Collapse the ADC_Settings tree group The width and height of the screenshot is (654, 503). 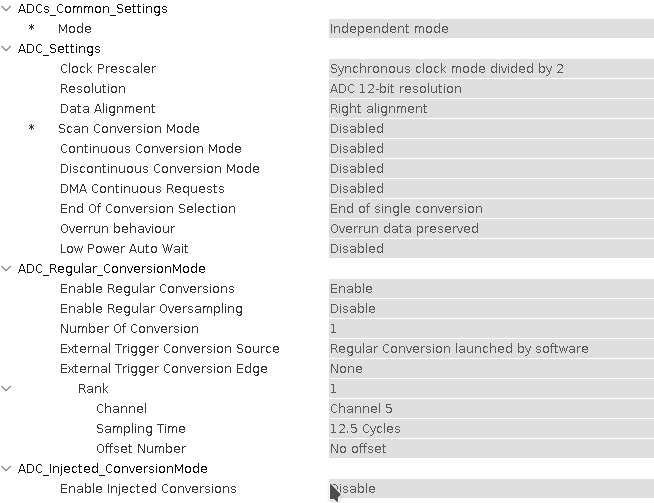[8, 49]
